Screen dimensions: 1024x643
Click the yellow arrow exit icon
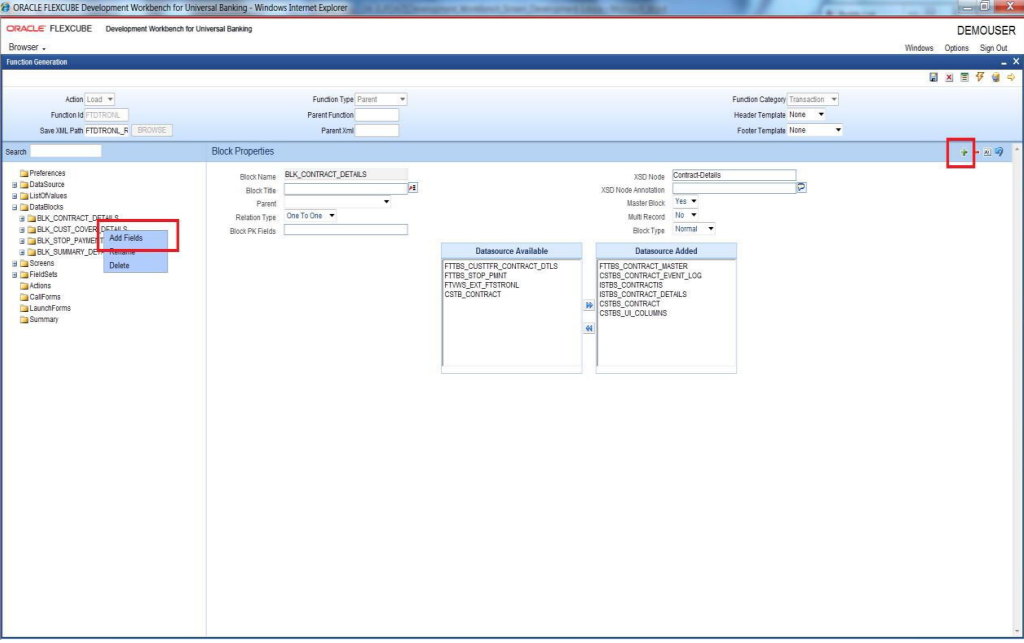tap(1011, 78)
